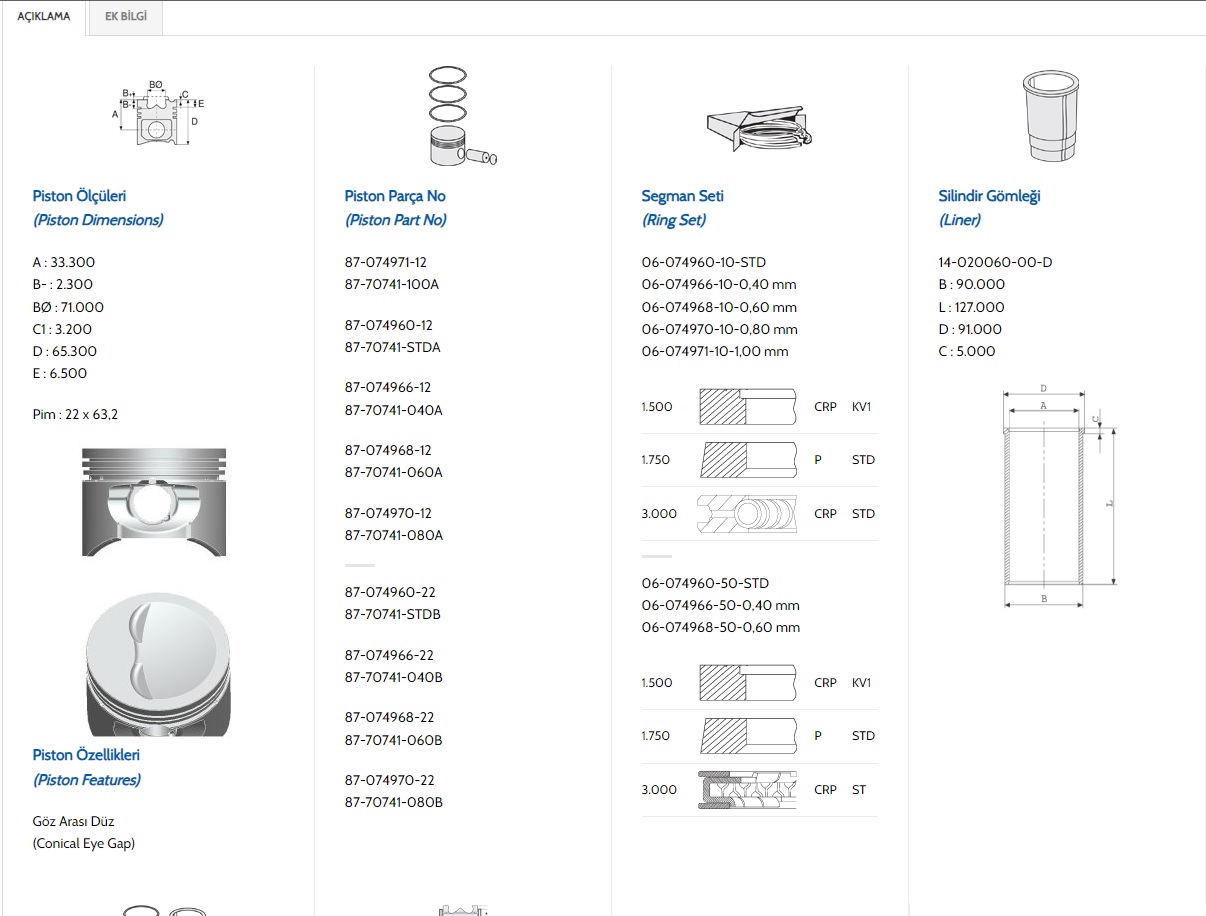Image resolution: width=1206 pixels, height=916 pixels.
Task: Open the piston top crown view image
Action: coord(159,660)
